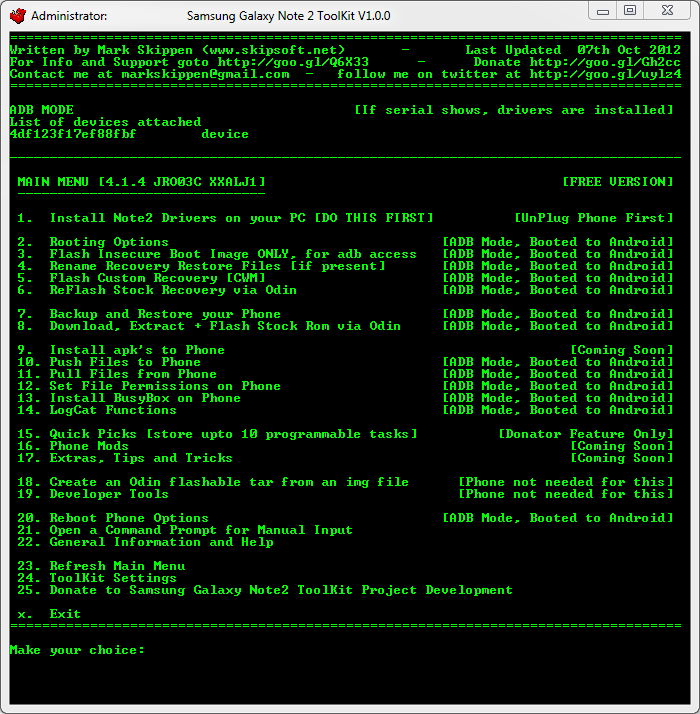
Task: Click option 21 'Open a Command Prompt for Manual Input'
Action: pyautogui.click(x=185, y=530)
